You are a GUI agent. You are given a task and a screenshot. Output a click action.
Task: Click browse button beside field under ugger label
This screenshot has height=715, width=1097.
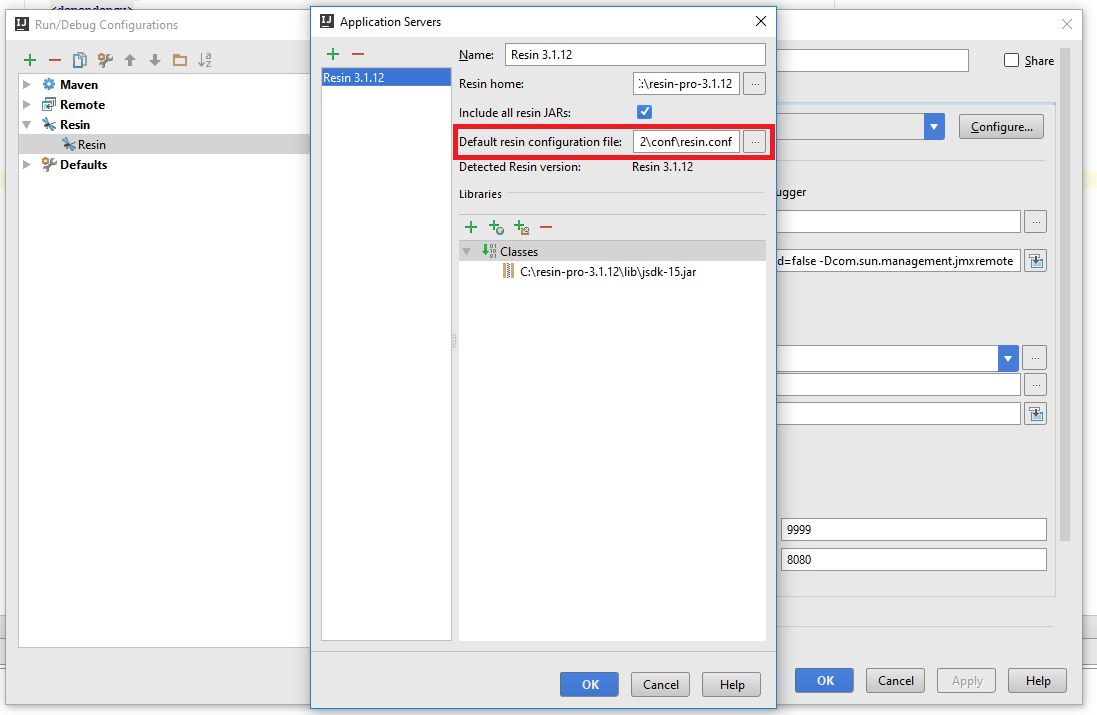click(1035, 222)
